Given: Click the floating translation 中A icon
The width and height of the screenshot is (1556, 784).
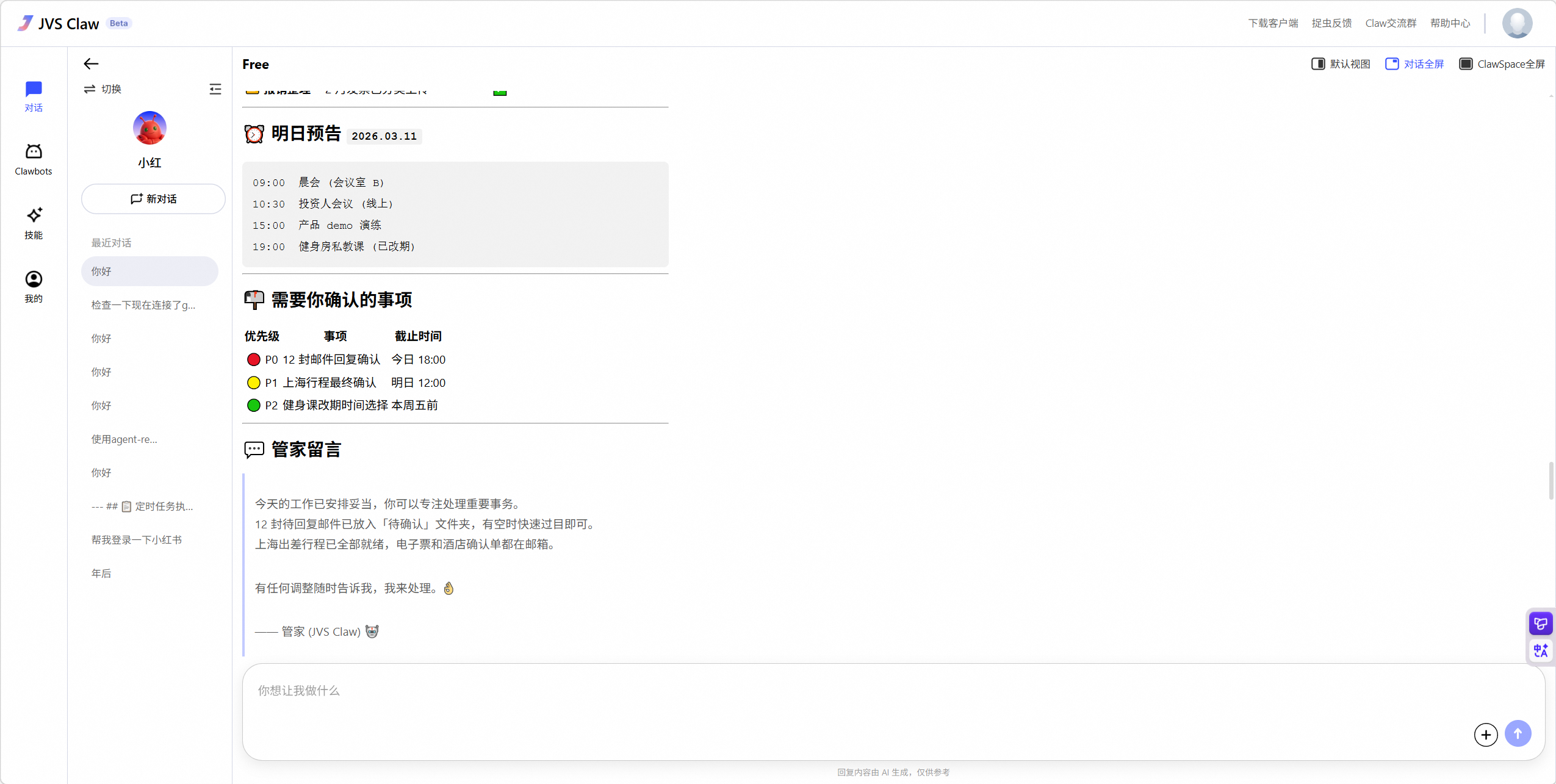Looking at the screenshot, I should 1540,650.
